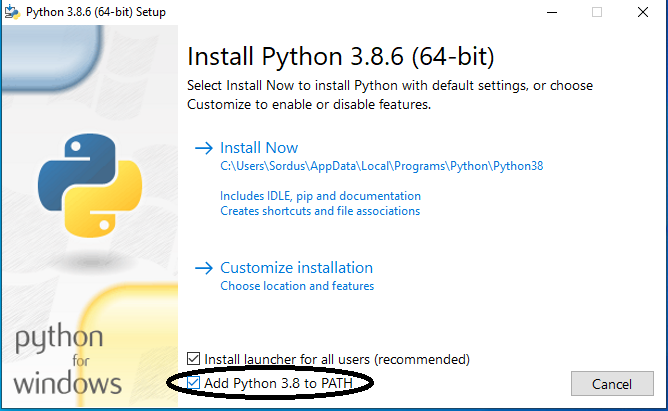Click the default install path under Install Now

381,167
